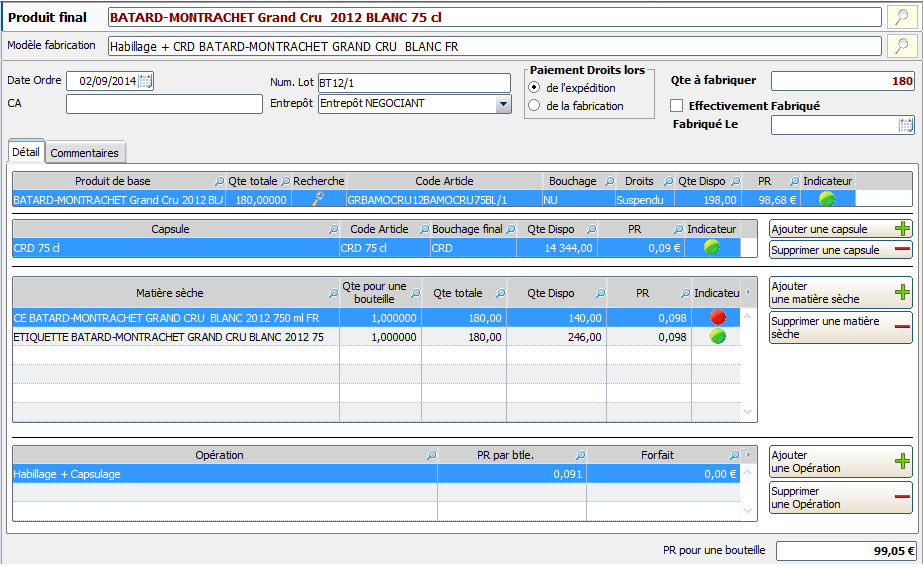The height and width of the screenshot is (567, 923).
Task: Click the Qte Dispo search icon in product table
Action: coord(735,181)
